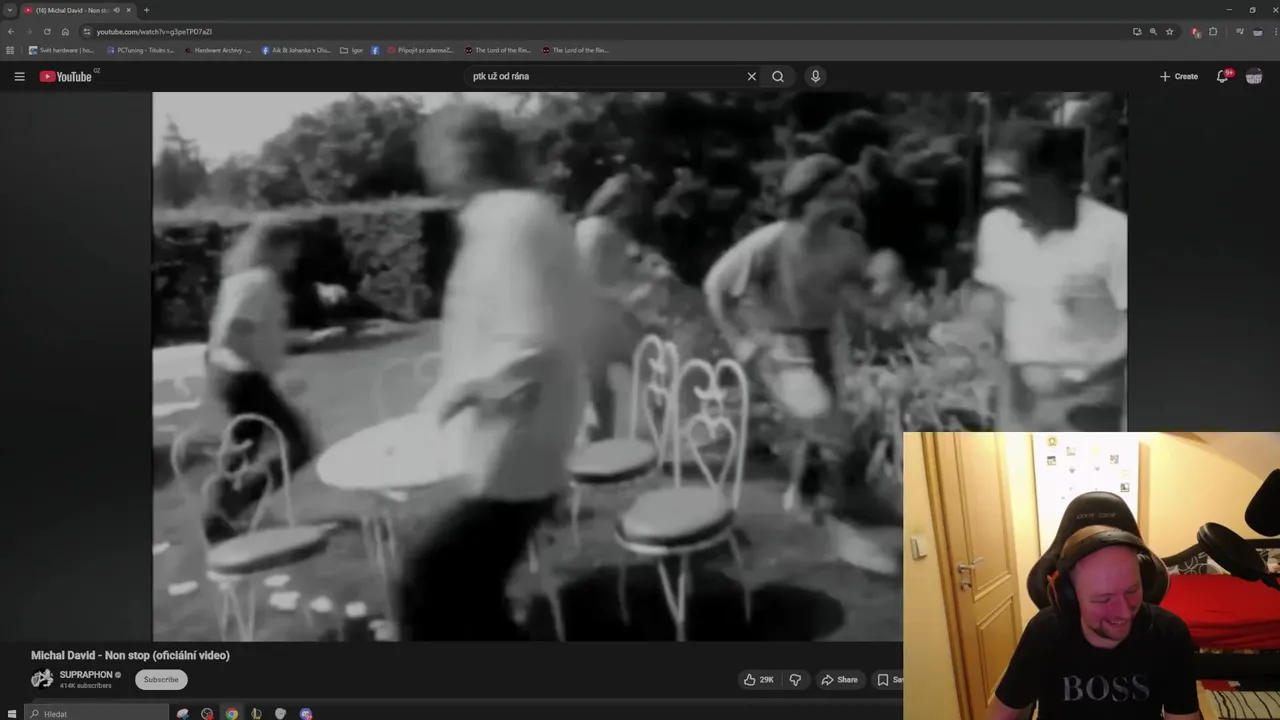1280x720 pixels.
Task: Click the taskbar 'Hledat' search box
Action: (96, 713)
